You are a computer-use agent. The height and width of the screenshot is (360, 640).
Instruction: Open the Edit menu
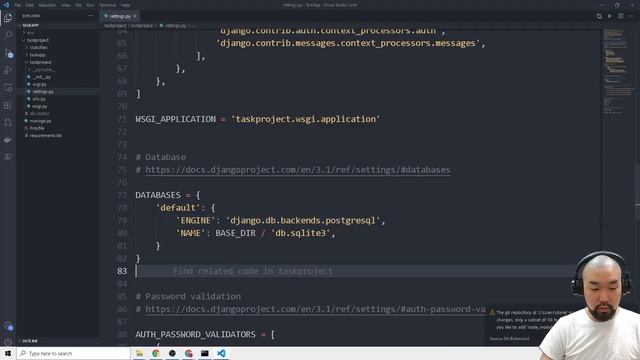click(x=29, y=5)
